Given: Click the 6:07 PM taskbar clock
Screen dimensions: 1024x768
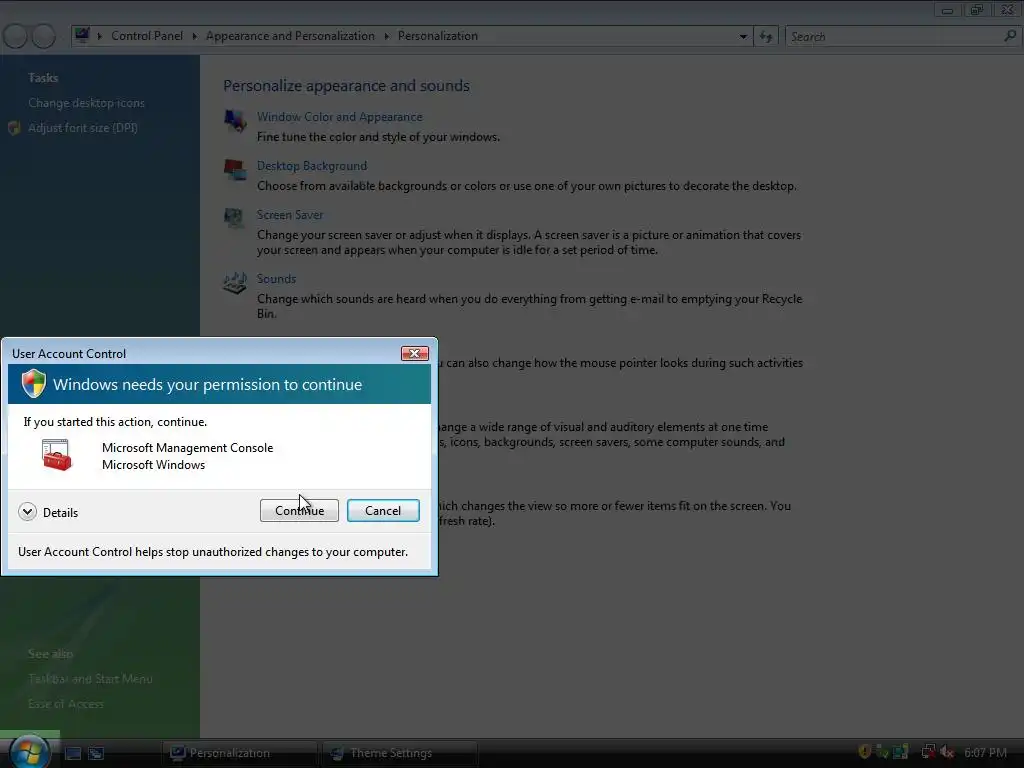Looking at the screenshot, I should coord(985,752).
